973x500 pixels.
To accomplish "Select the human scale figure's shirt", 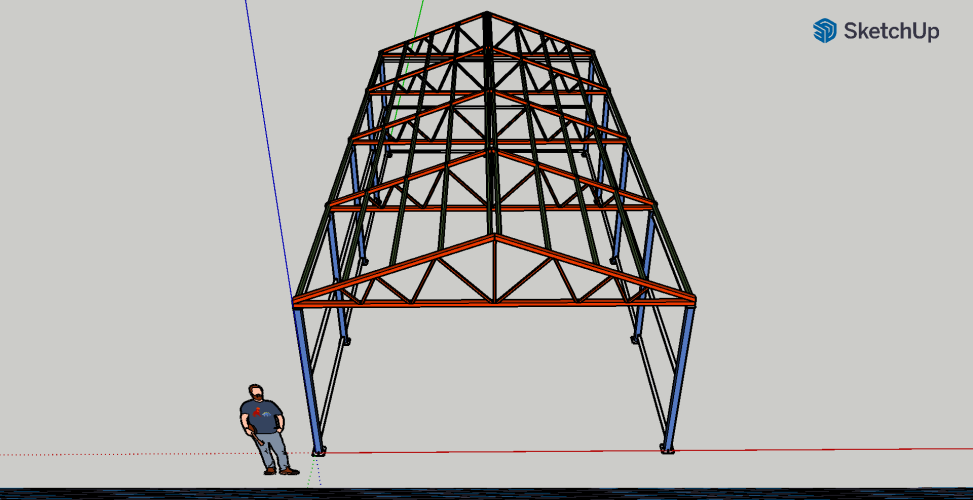I will point(261,416).
